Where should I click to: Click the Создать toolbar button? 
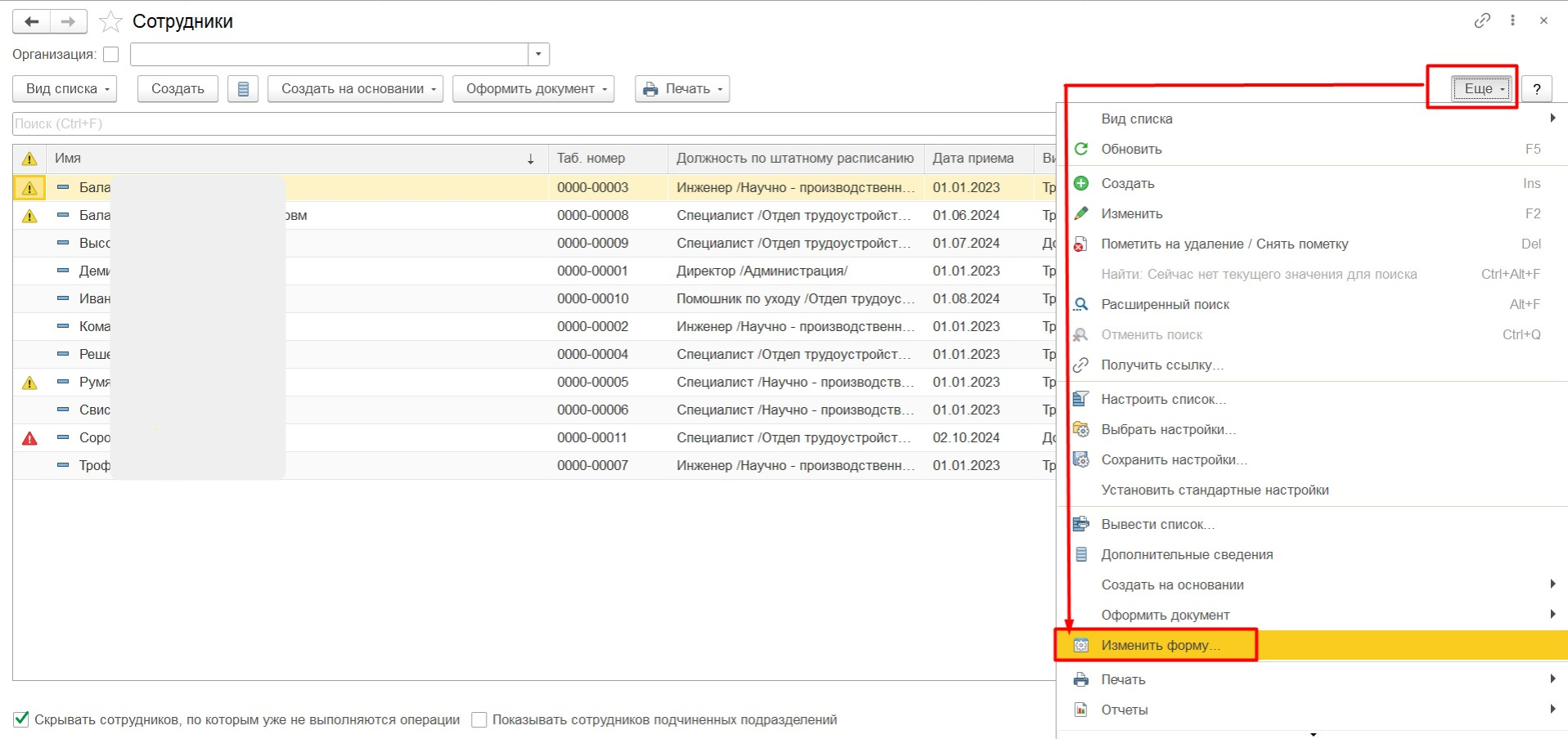click(177, 89)
